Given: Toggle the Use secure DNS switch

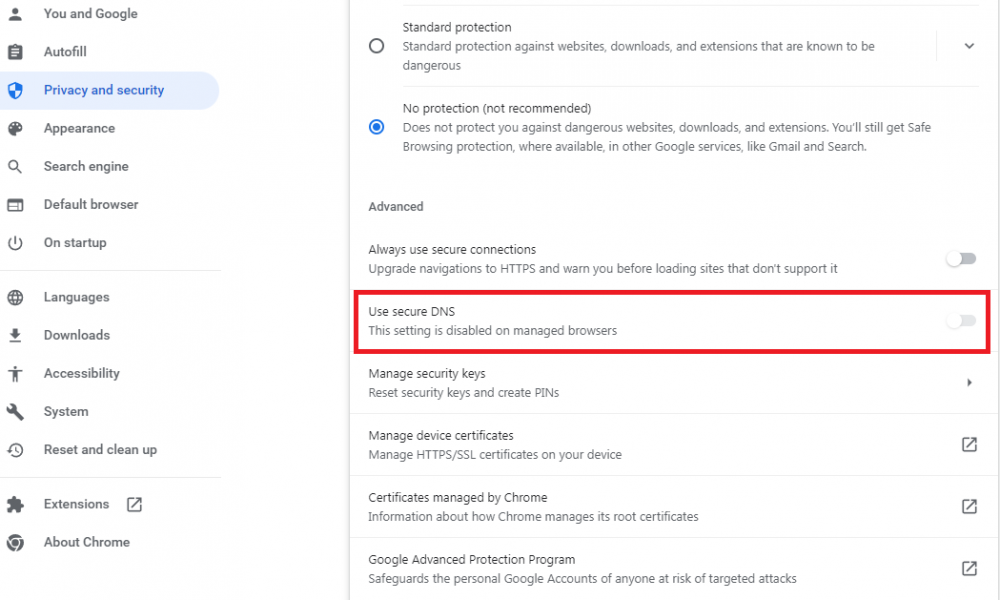Looking at the screenshot, I should click(x=960, y=321).
